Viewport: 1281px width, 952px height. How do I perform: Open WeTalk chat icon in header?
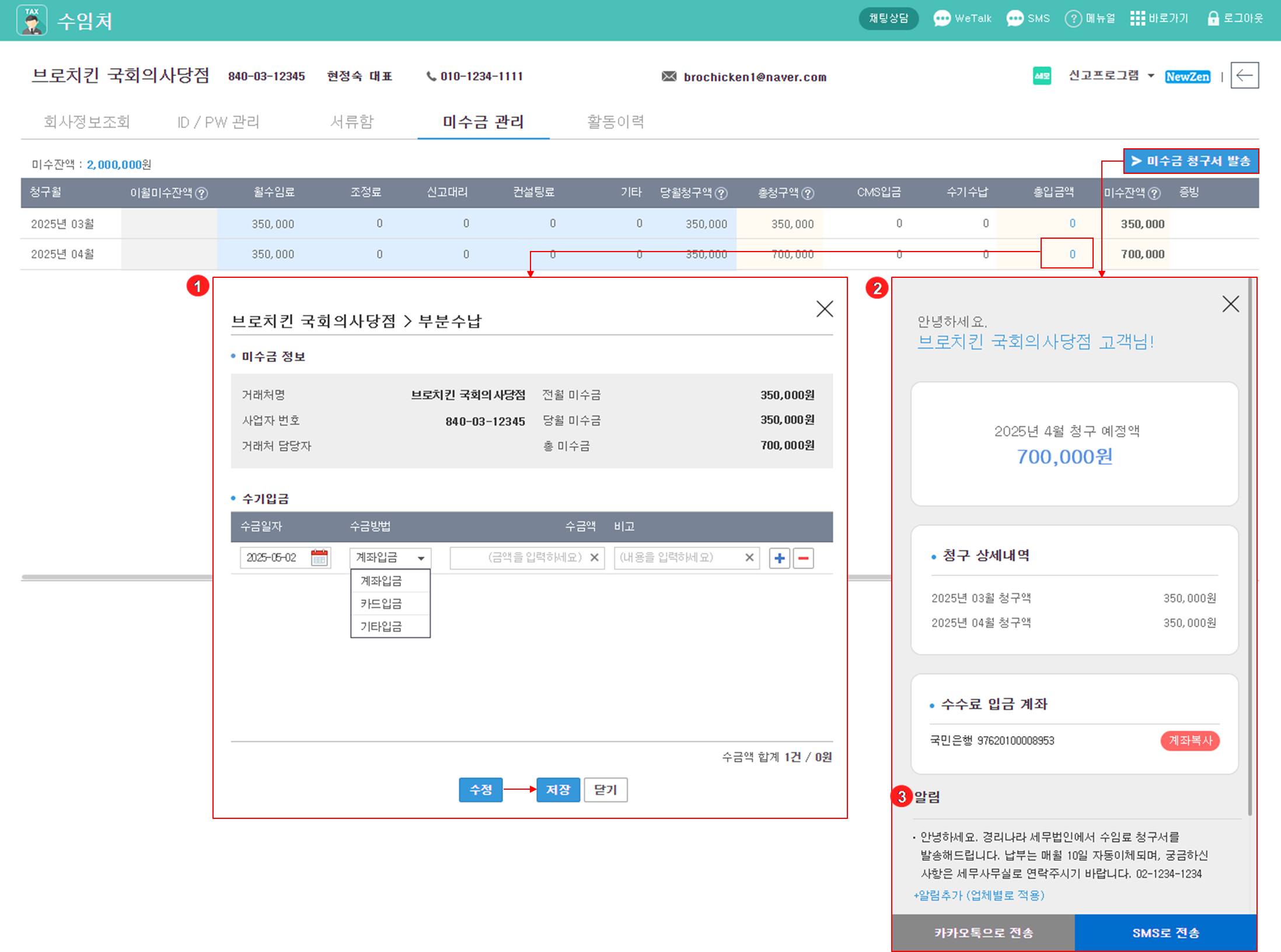[x=941, y=19]
